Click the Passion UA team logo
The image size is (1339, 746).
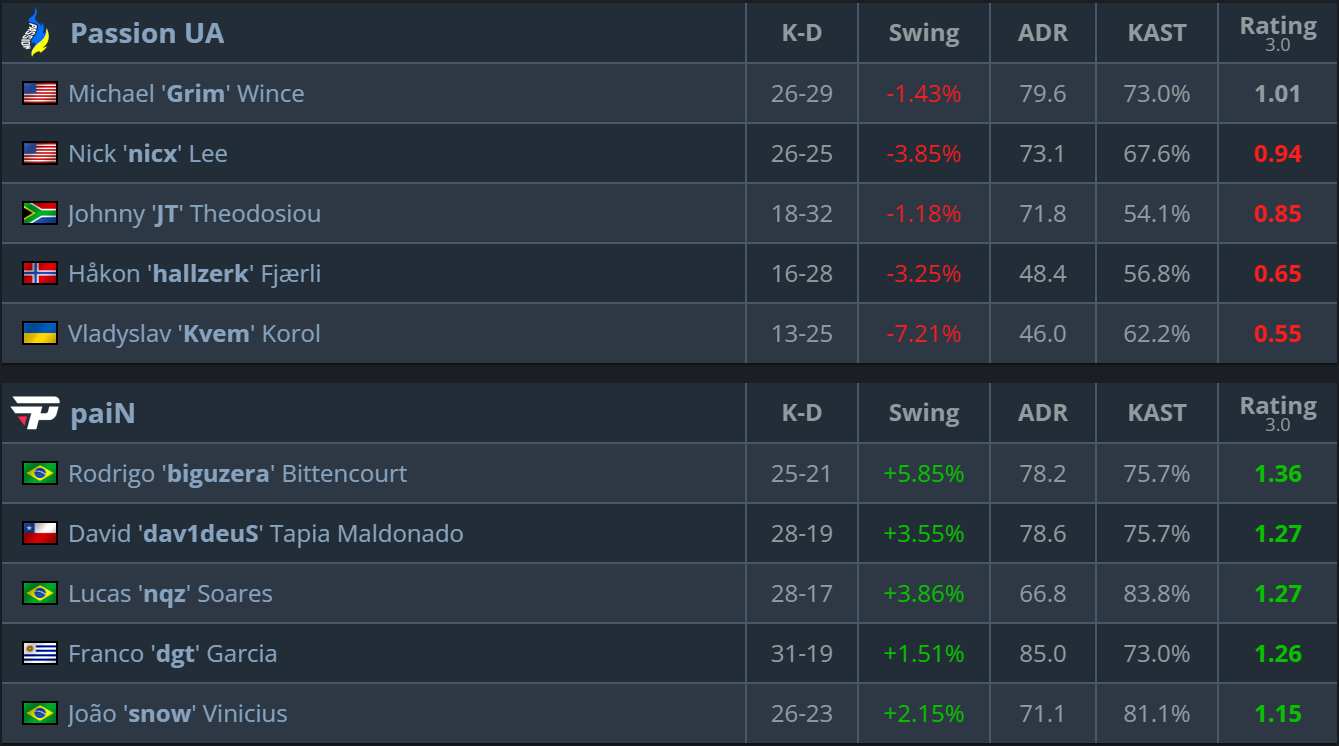pos(35,33)
